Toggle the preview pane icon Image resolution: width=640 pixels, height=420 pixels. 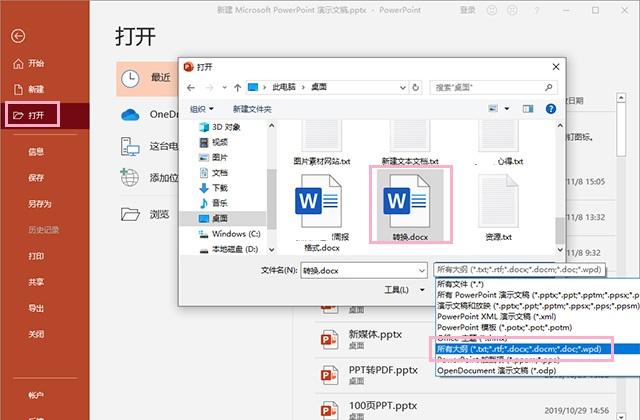pos(528,109)
